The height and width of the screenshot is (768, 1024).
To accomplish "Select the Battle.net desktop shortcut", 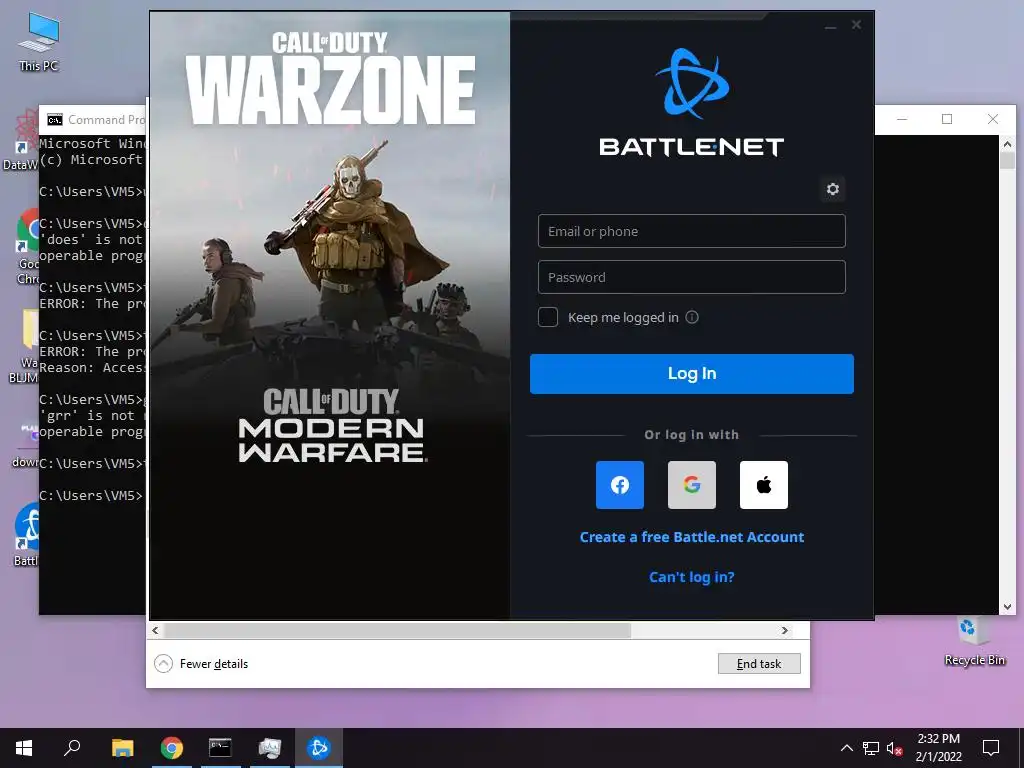I will [x=27, y=534].
